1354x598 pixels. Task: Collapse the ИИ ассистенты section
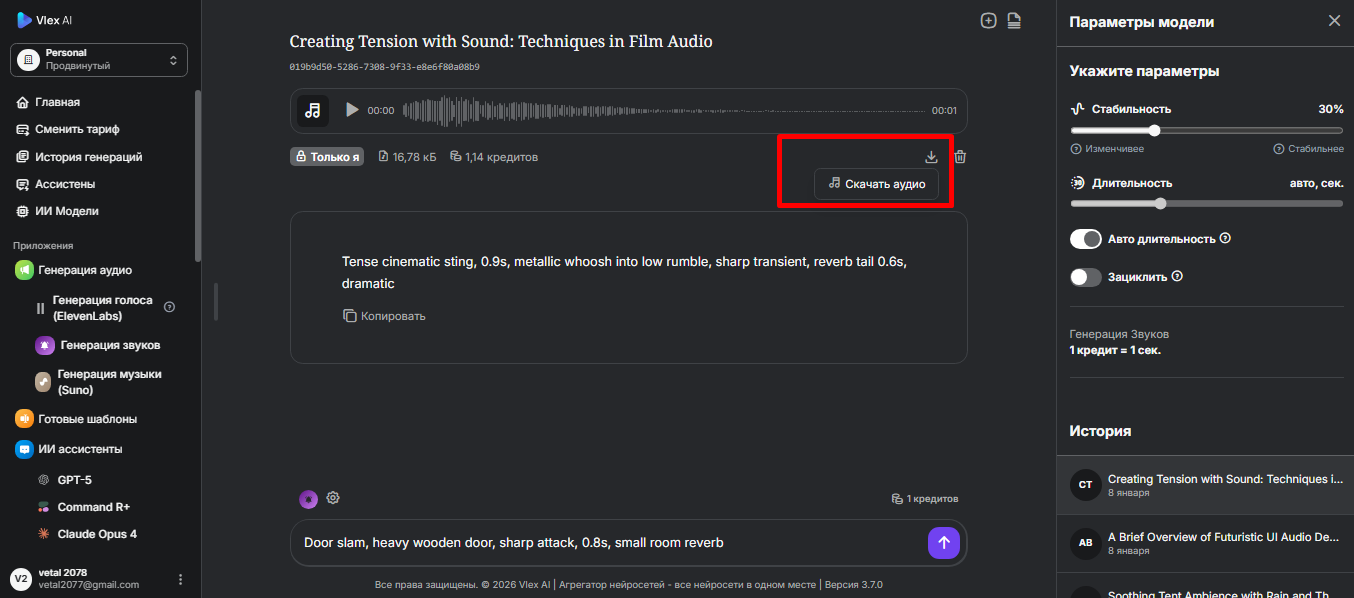80,449
